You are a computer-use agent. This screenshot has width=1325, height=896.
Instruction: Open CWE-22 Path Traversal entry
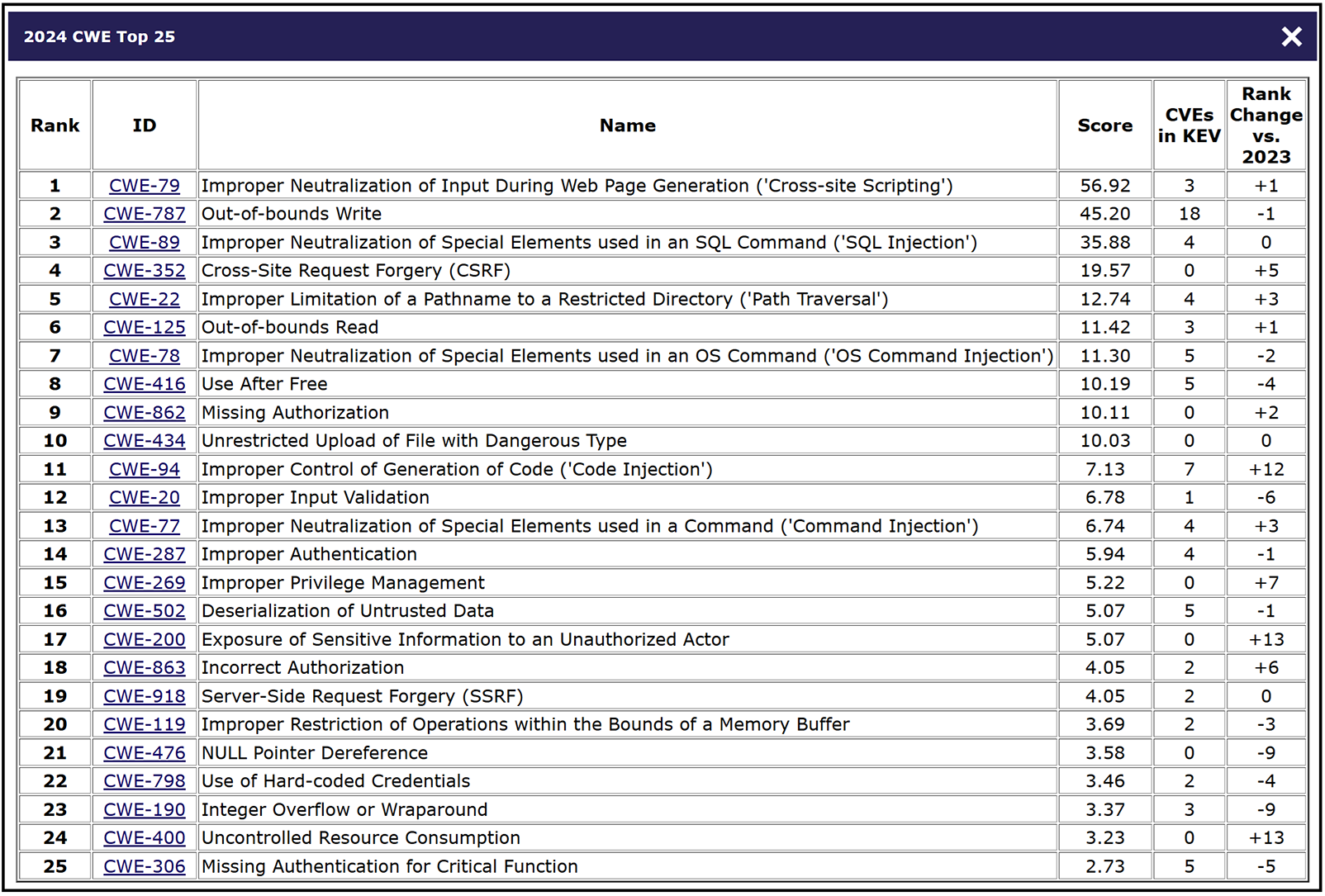point(145,299)
